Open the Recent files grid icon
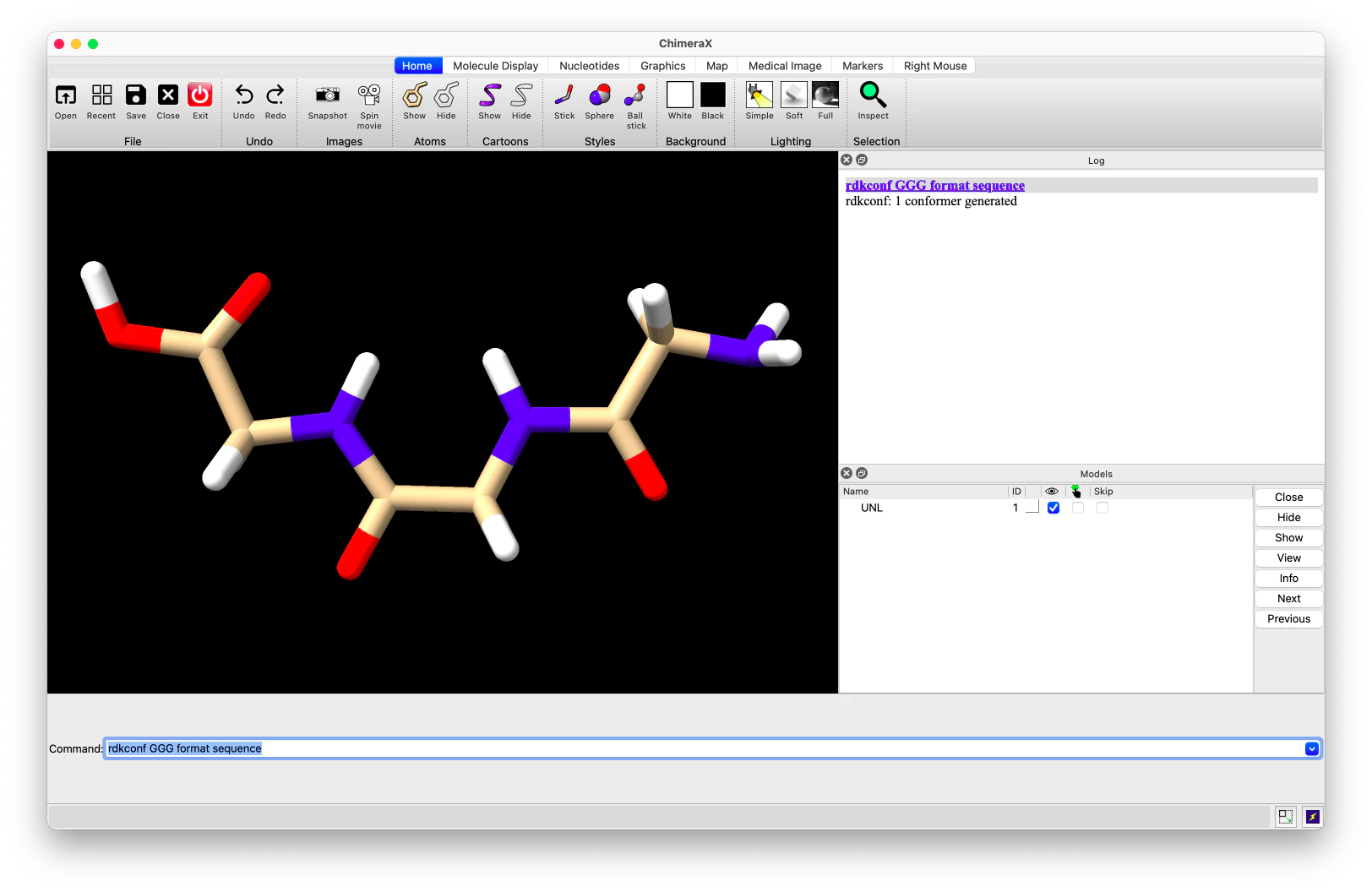1372x892 pixels. tap(101, 95)
